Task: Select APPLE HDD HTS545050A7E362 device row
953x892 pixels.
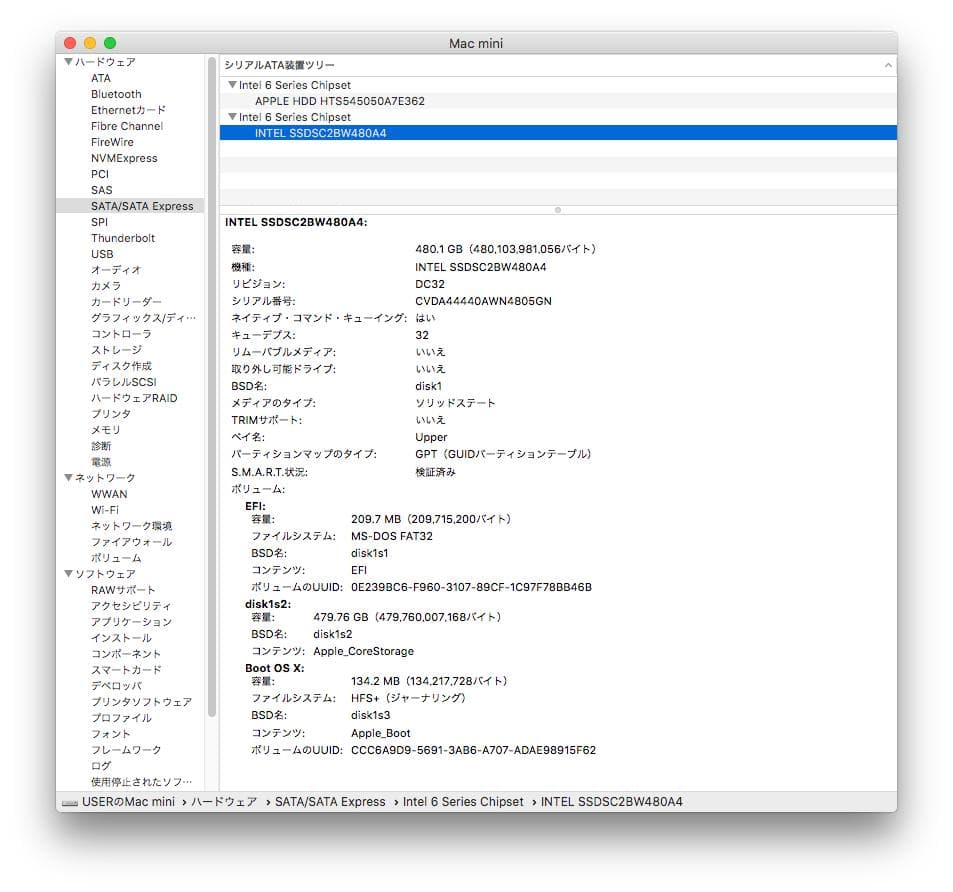Action: click(x=558, y=101)
